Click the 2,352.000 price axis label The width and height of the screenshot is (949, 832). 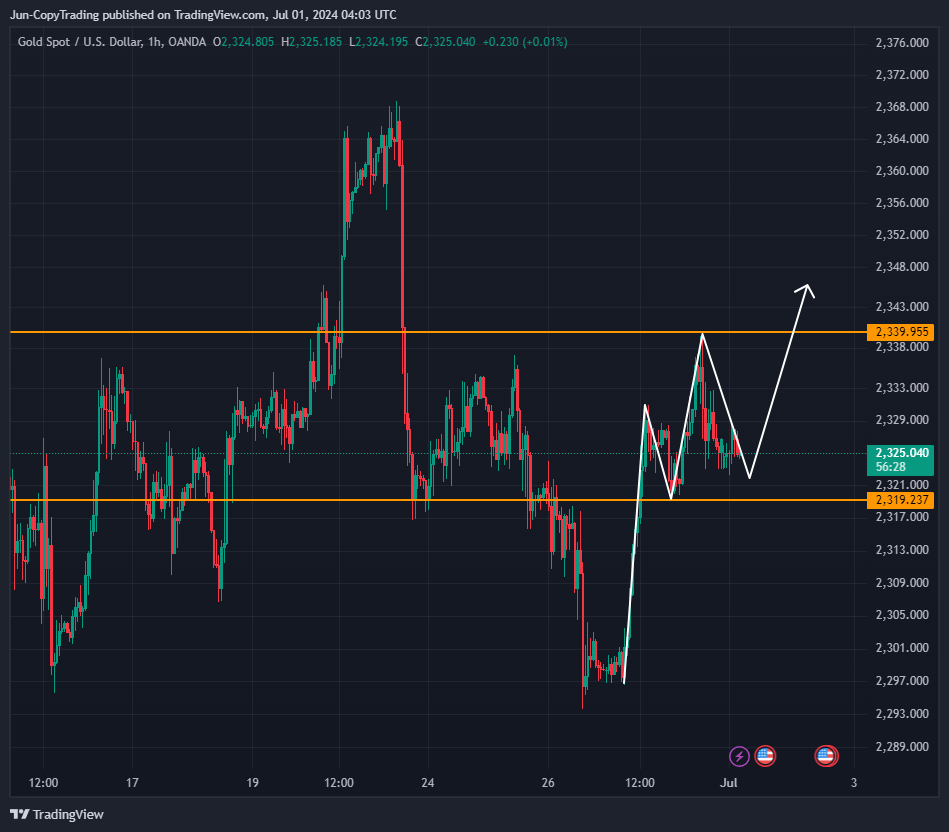[902, 235]
